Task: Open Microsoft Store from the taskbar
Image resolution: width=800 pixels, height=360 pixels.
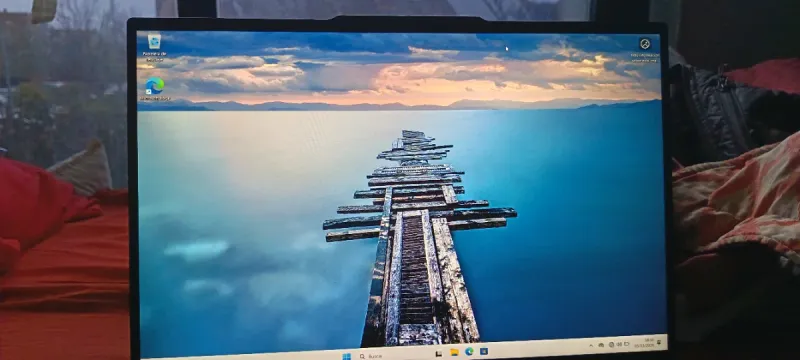Action: 484,351
